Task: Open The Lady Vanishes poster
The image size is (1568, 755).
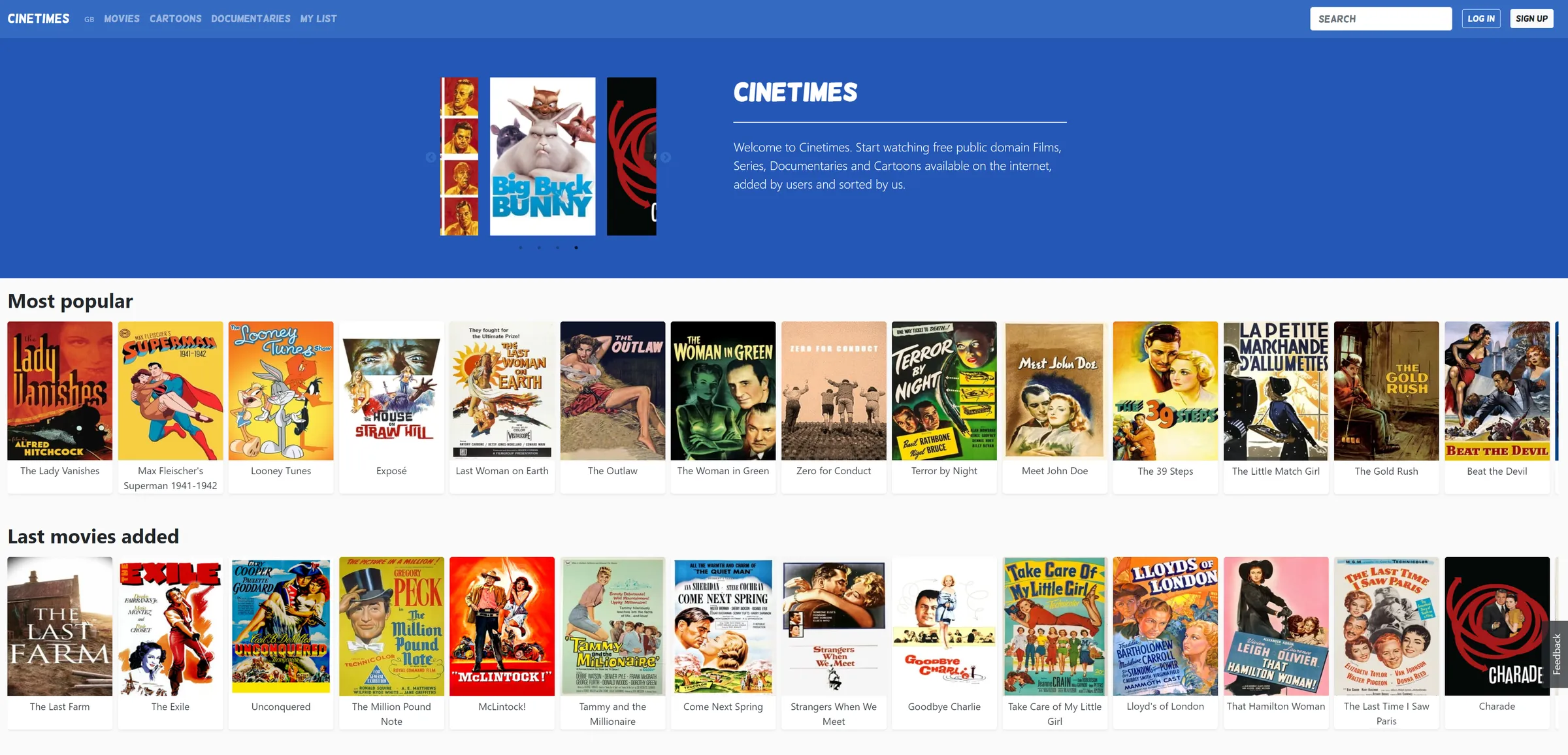Action: tap(60, 391)
